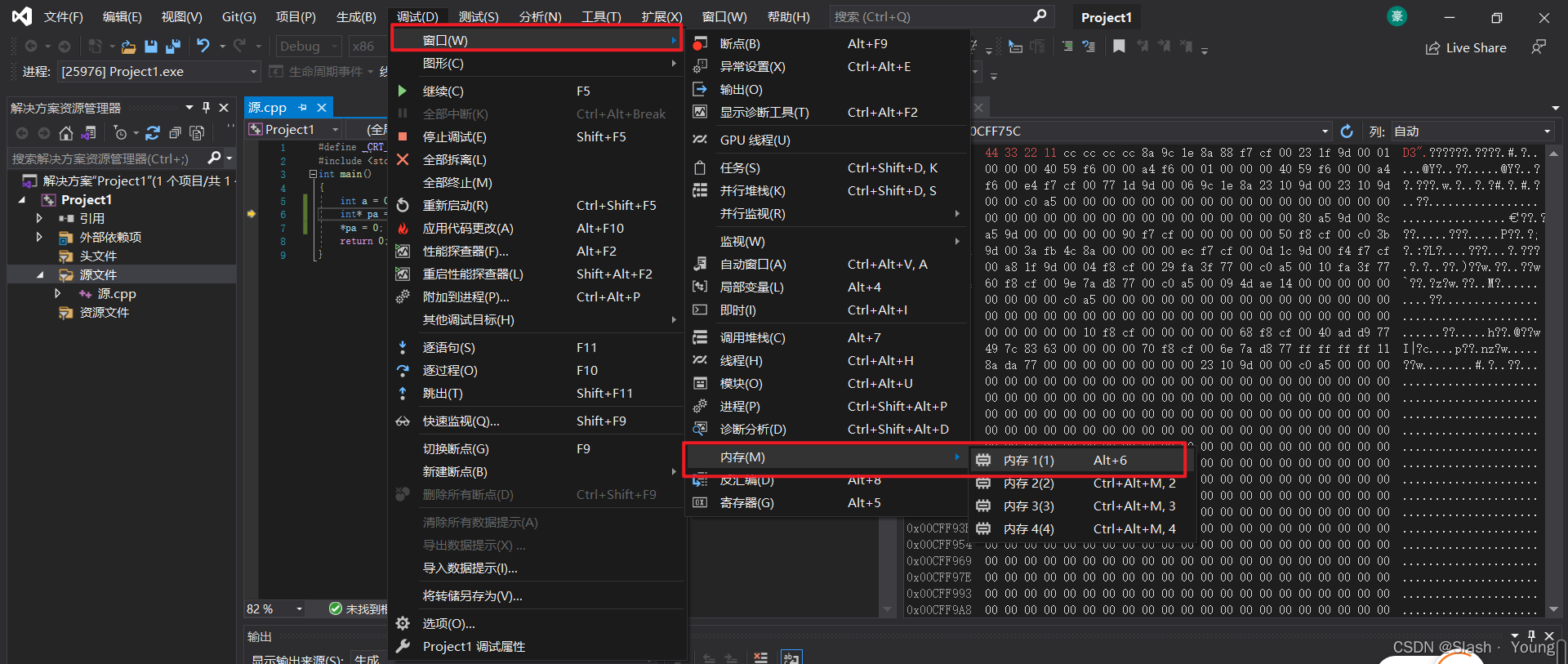Viewport: 1568px width, 664px height.
Task: Click the search magnifier in Solution Explorer
Action: (x=214, y=158)
